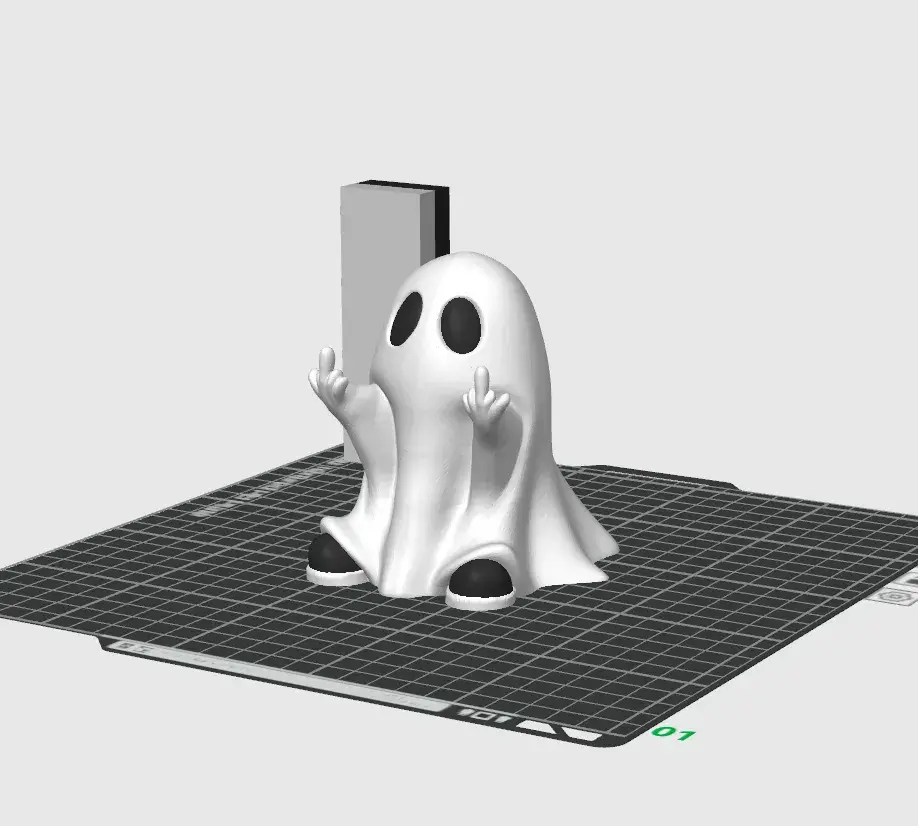Select the green plate number 01 label
This screenshot has height=826, width=918.
pos(673,734)
